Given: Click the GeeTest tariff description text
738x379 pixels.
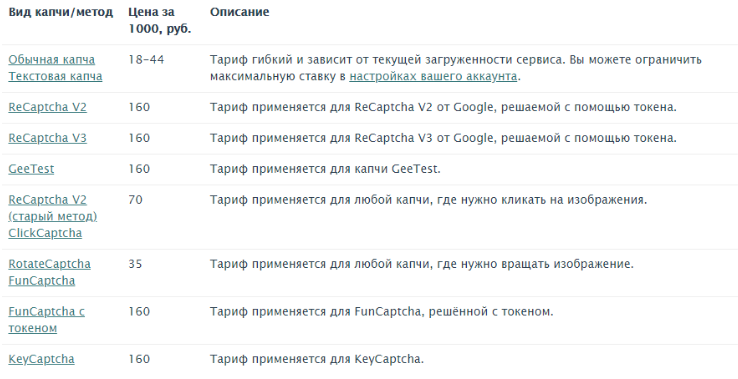Looking at the screenshot, I should pos(325,169).
